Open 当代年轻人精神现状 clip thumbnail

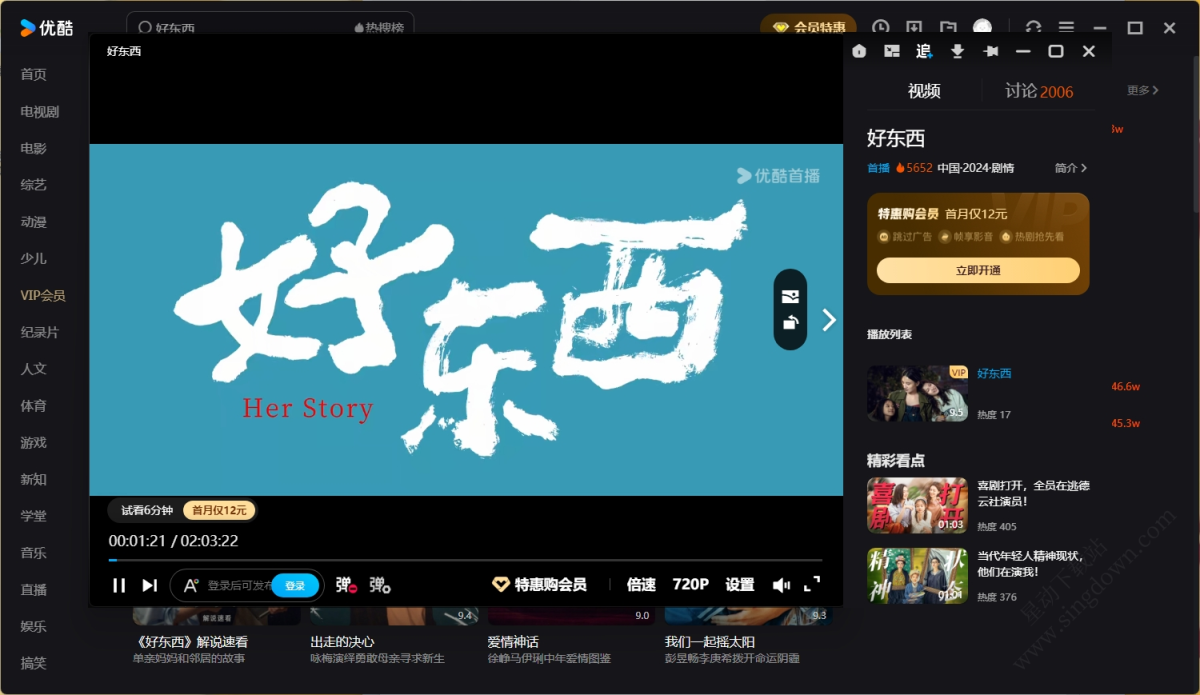click(917, 575)
